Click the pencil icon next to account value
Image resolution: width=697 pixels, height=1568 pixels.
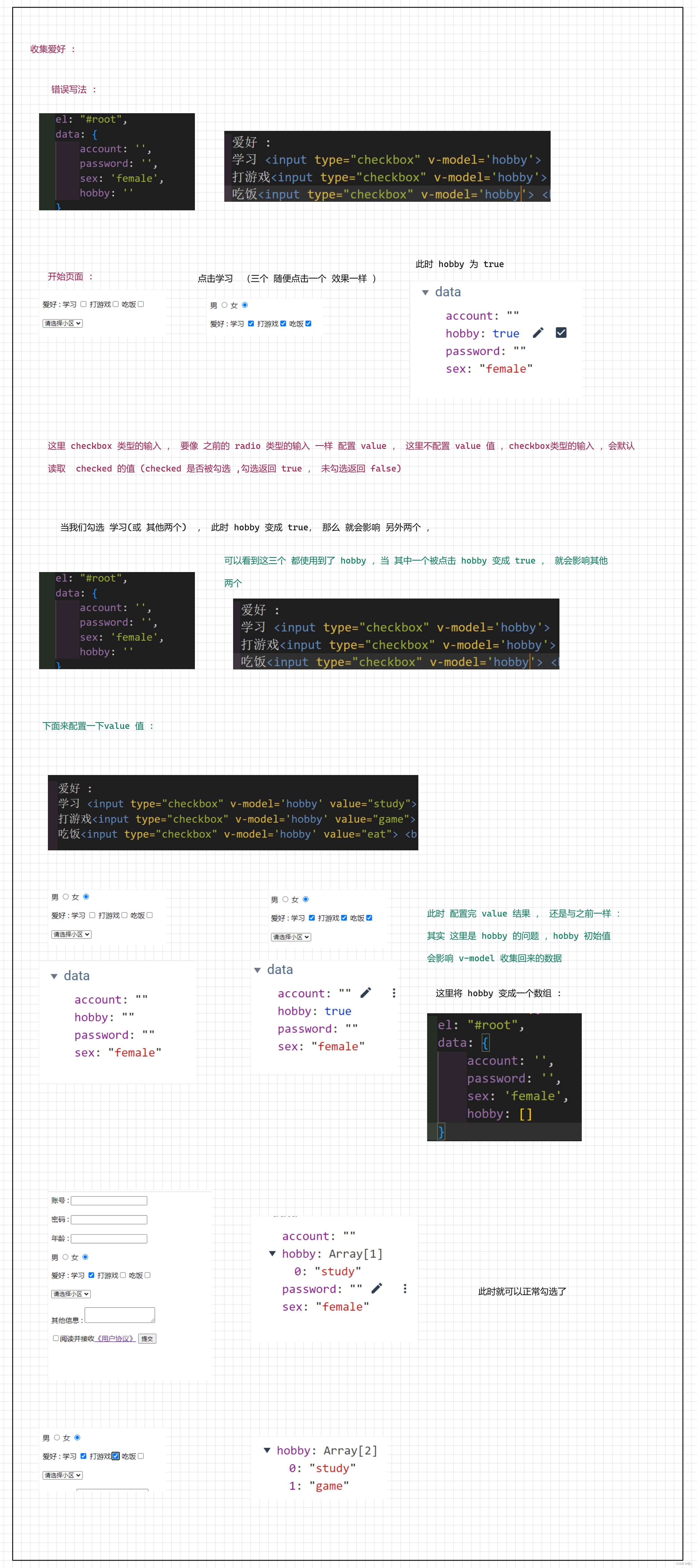[365, 993]
